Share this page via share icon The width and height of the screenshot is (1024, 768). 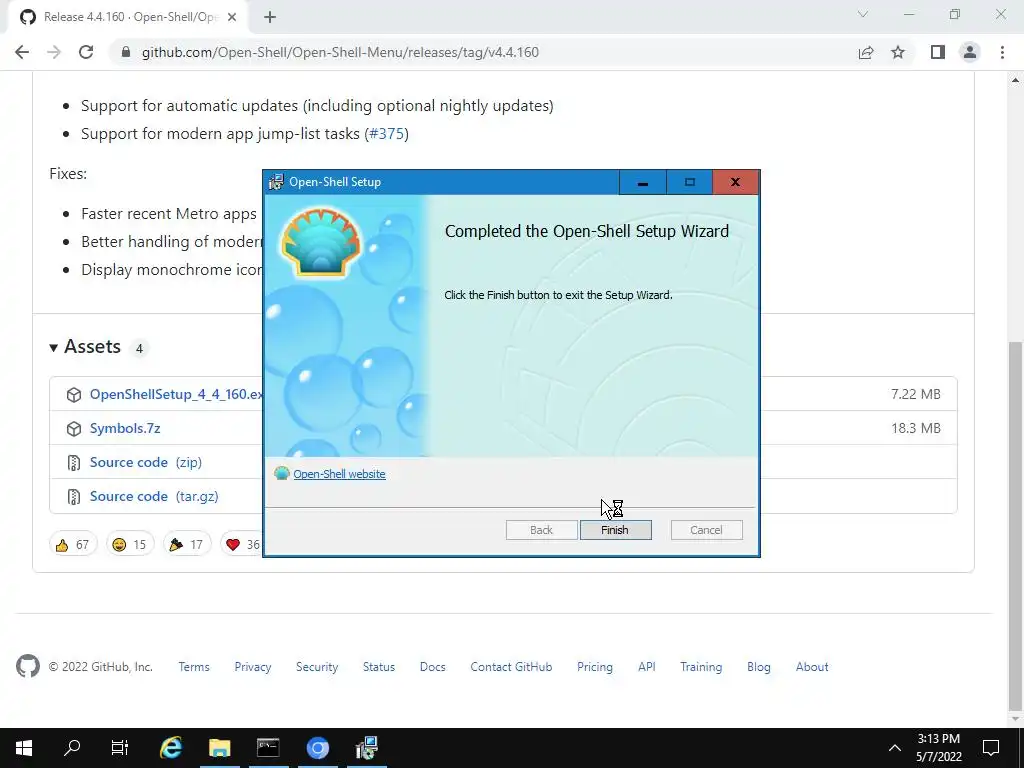866,52
